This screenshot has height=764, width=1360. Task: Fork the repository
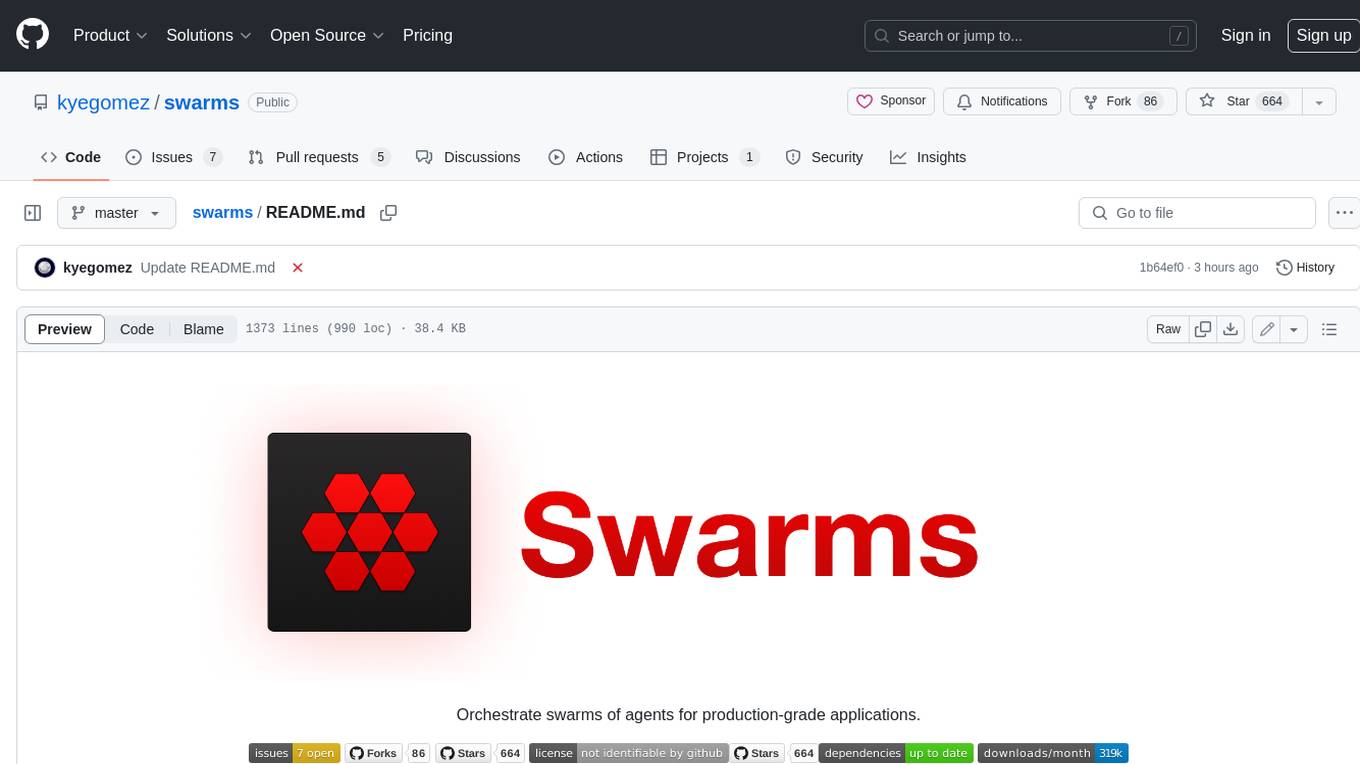pyautogui.click(x=1123, y=101)
